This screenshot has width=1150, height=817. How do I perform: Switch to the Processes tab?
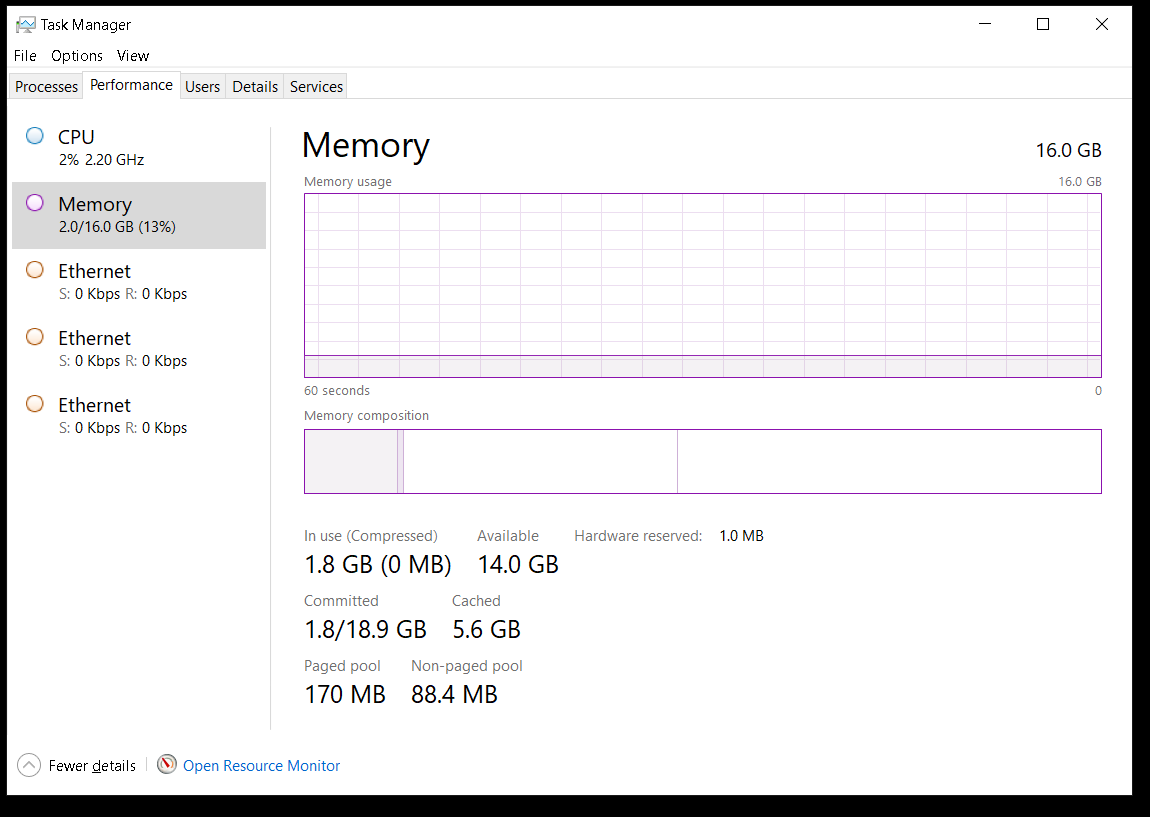tap(46, 87)
